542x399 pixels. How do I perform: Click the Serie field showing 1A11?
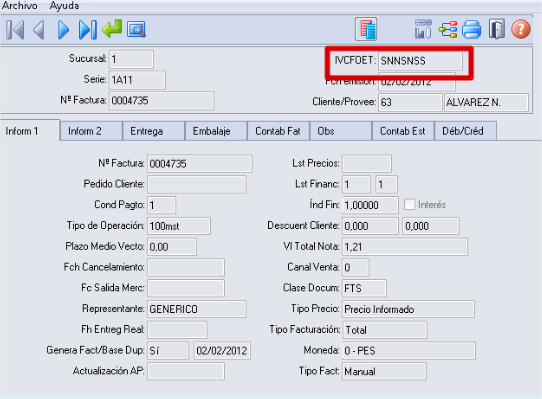coord(137,80)
